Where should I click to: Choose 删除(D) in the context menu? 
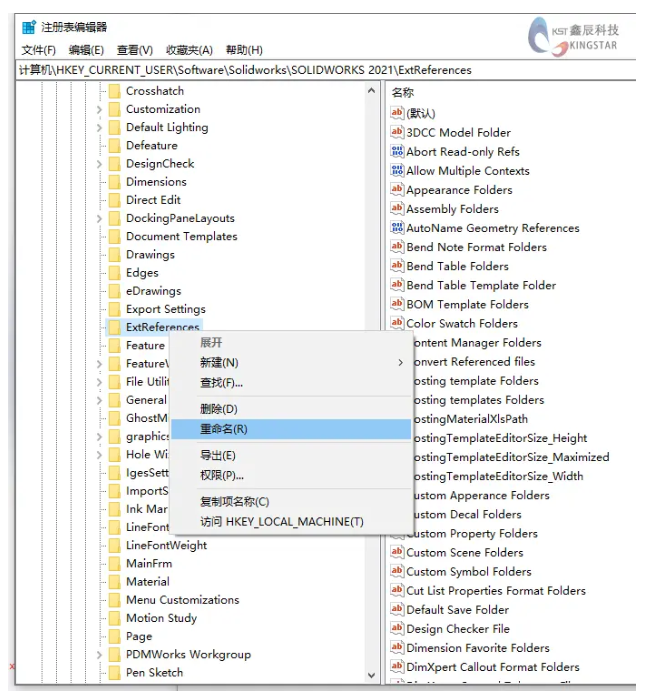click(291, 409)
